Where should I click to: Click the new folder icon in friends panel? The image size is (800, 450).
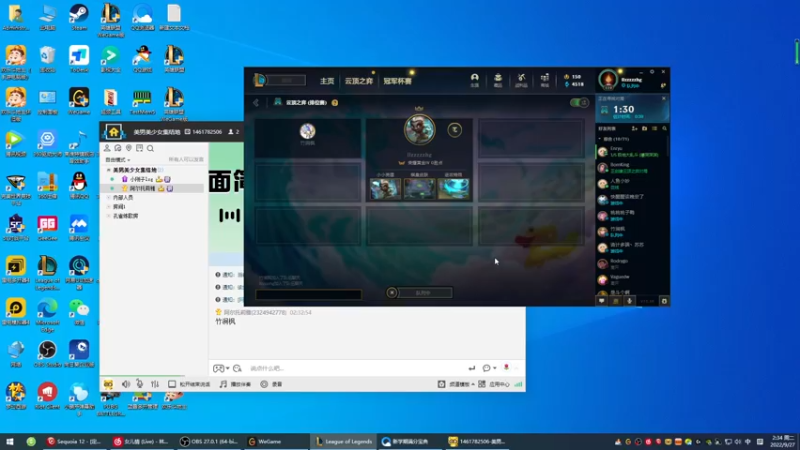pyautogui.click(x=644, y=129)
